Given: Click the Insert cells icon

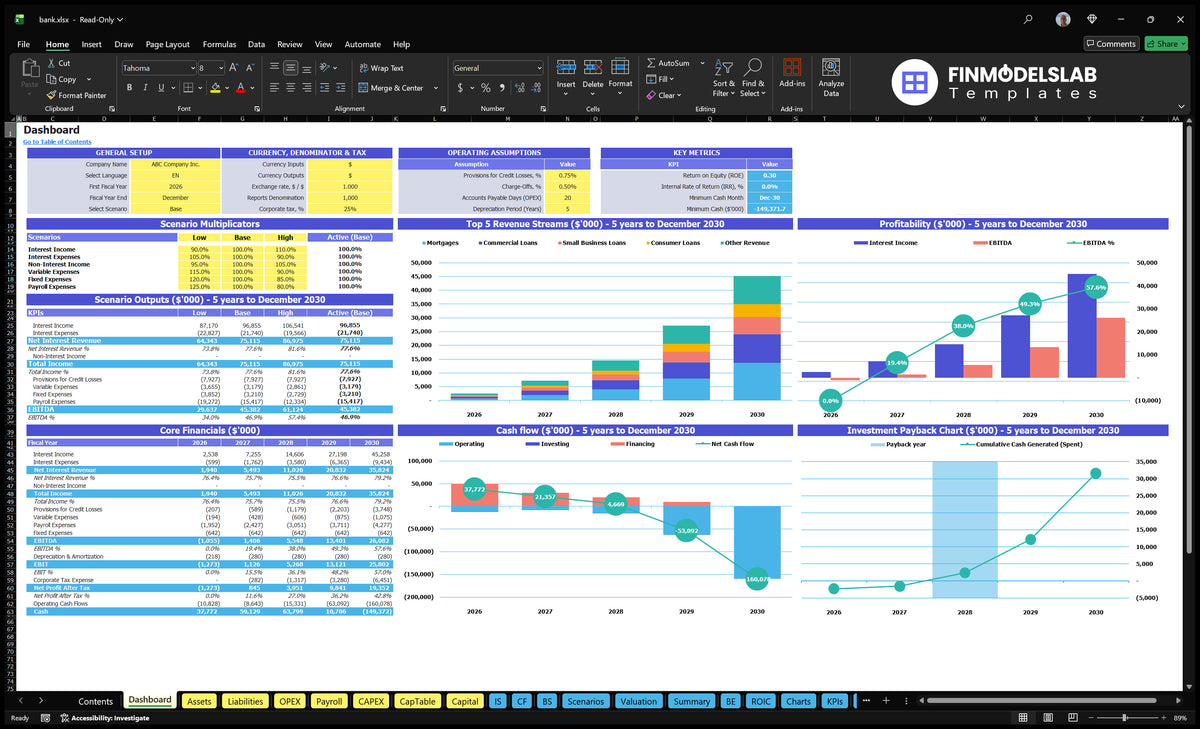Looking at the screenshot, I should pos(566,66).
